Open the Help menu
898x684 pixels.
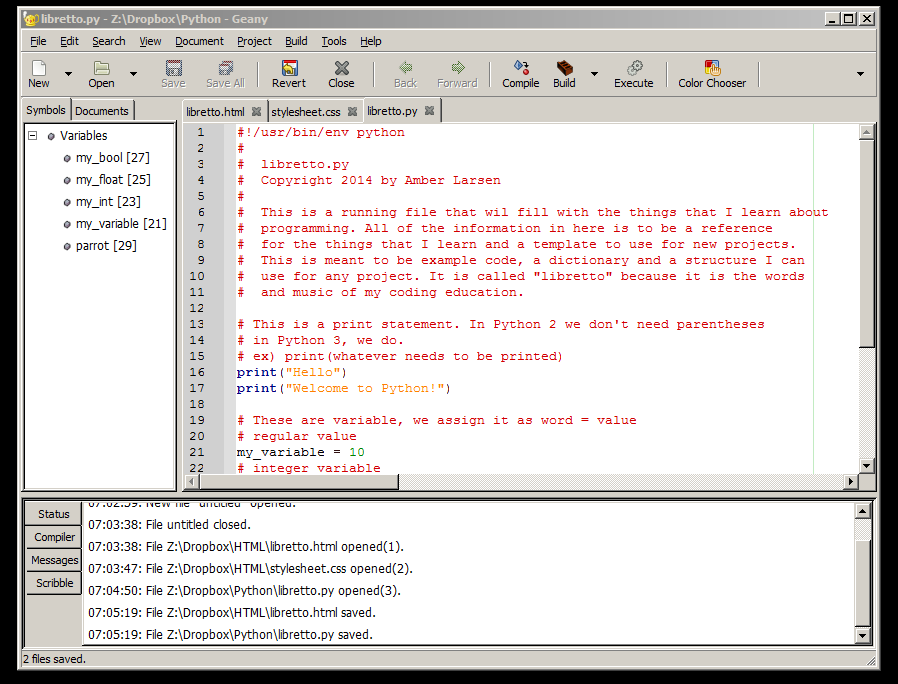(371, 41)
